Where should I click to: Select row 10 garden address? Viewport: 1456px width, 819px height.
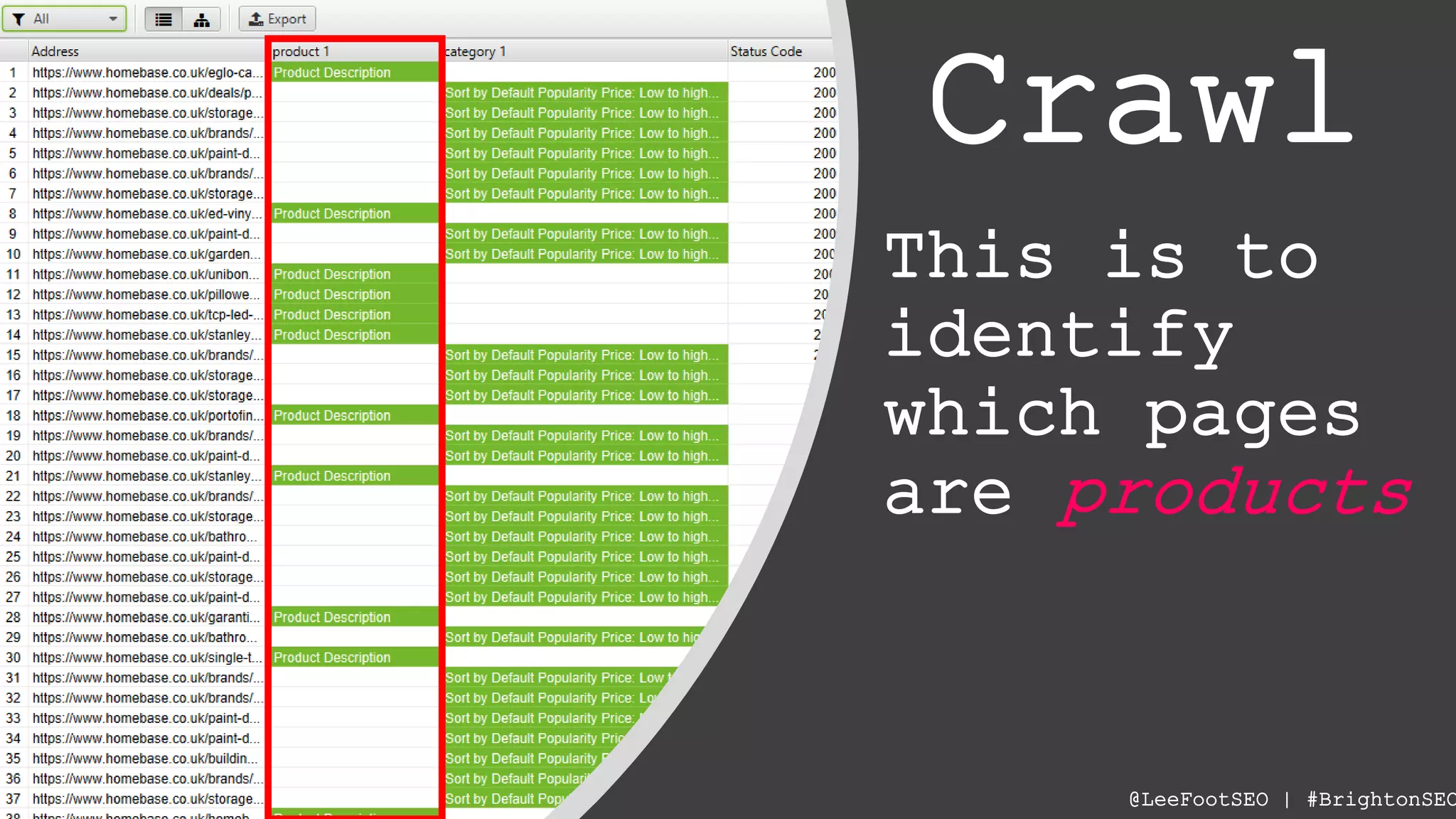pyautogui.click(x=147, y=254)
